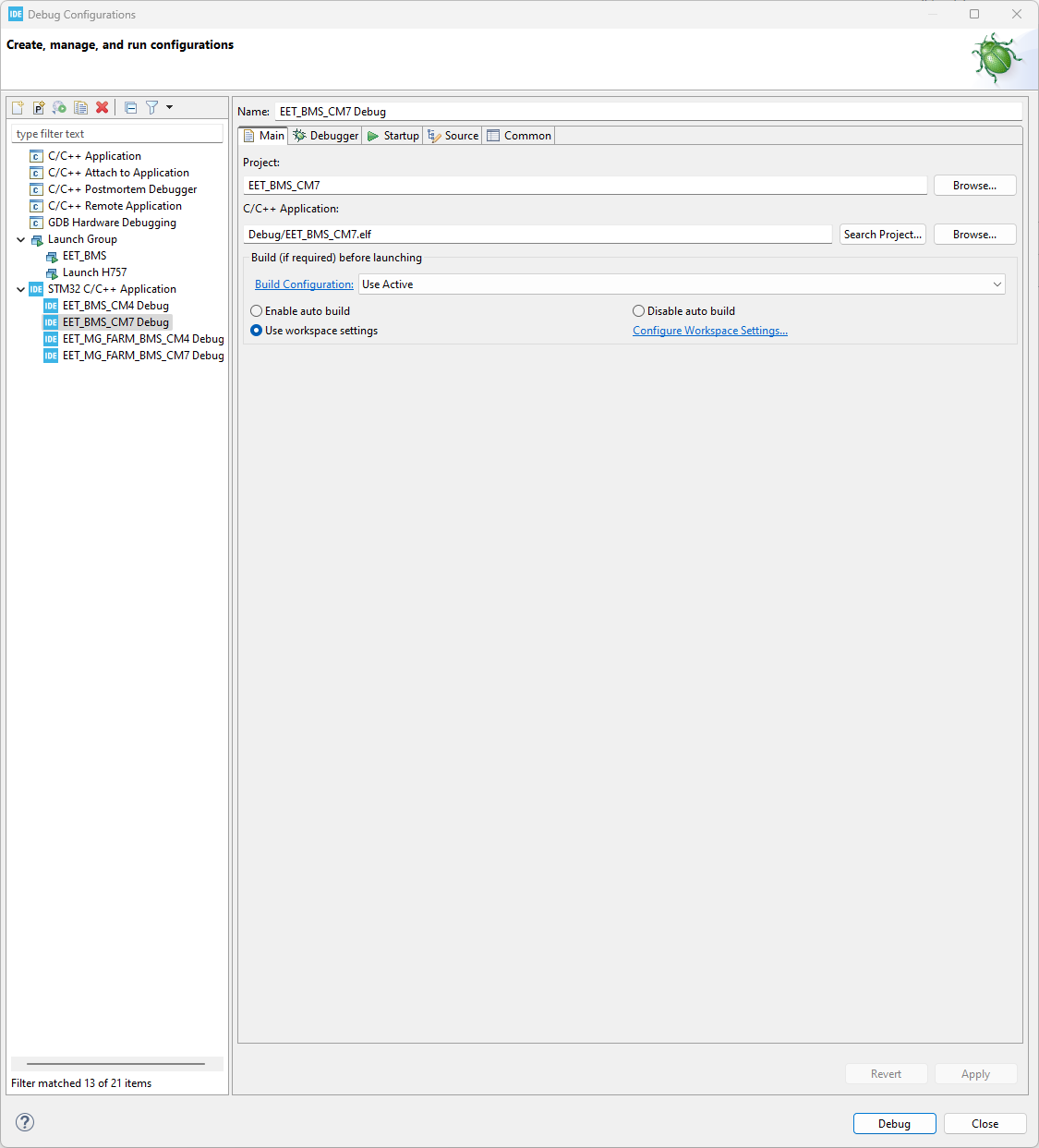Click the Revert button

886,1074
